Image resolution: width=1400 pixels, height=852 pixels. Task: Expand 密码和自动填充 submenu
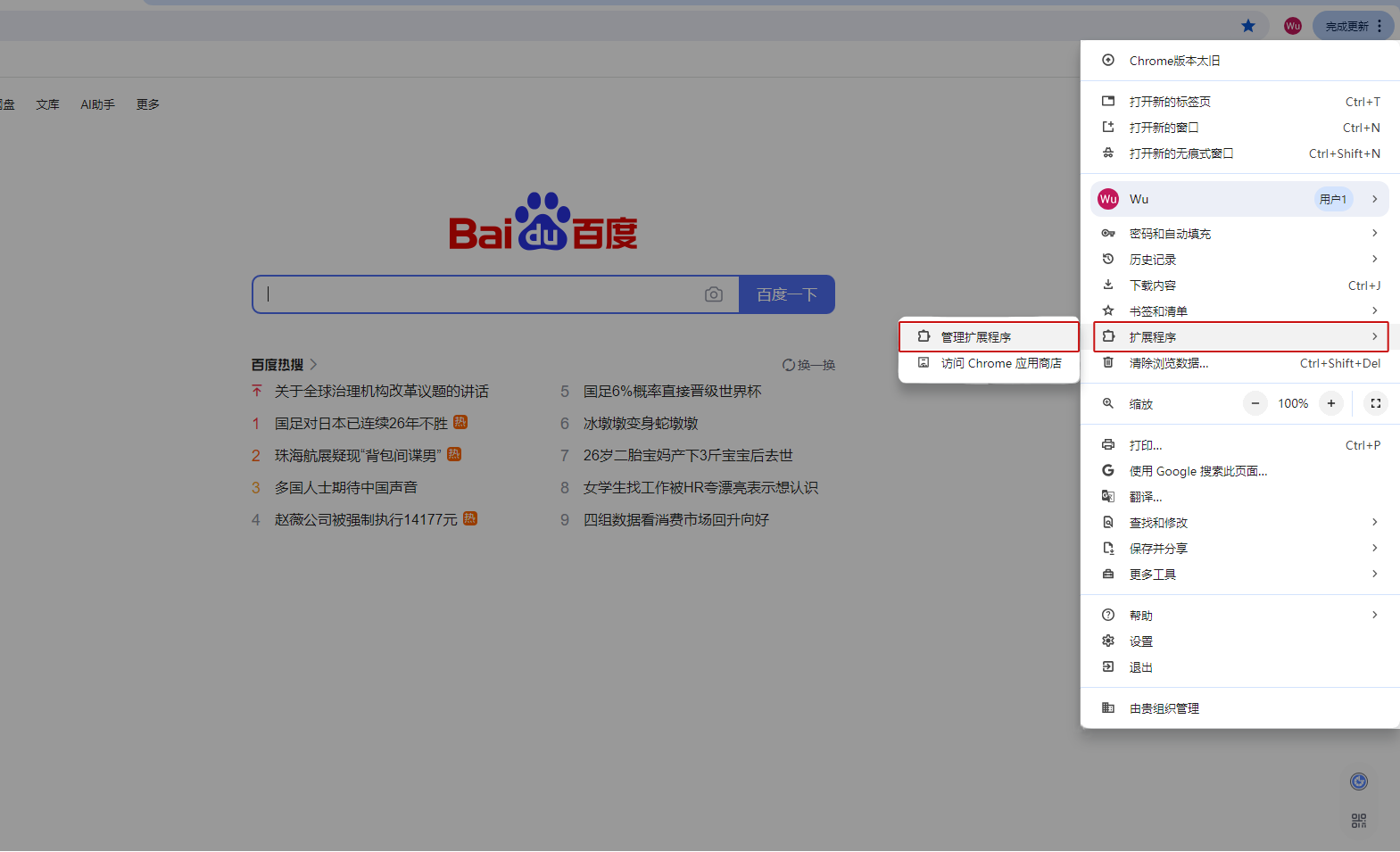tap(1240, 234)
